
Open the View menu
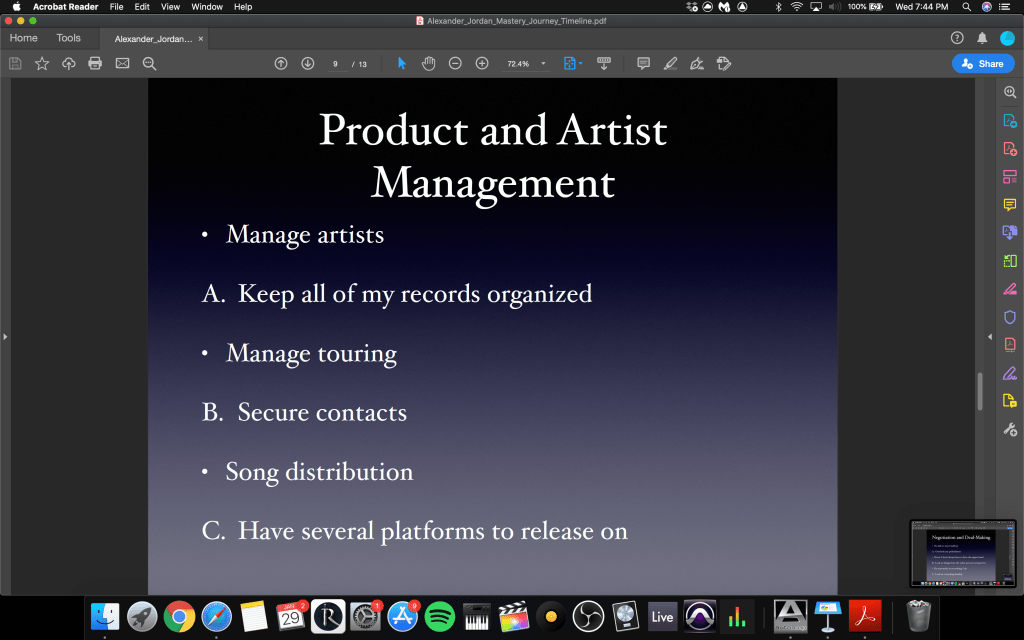pos(170,7)
